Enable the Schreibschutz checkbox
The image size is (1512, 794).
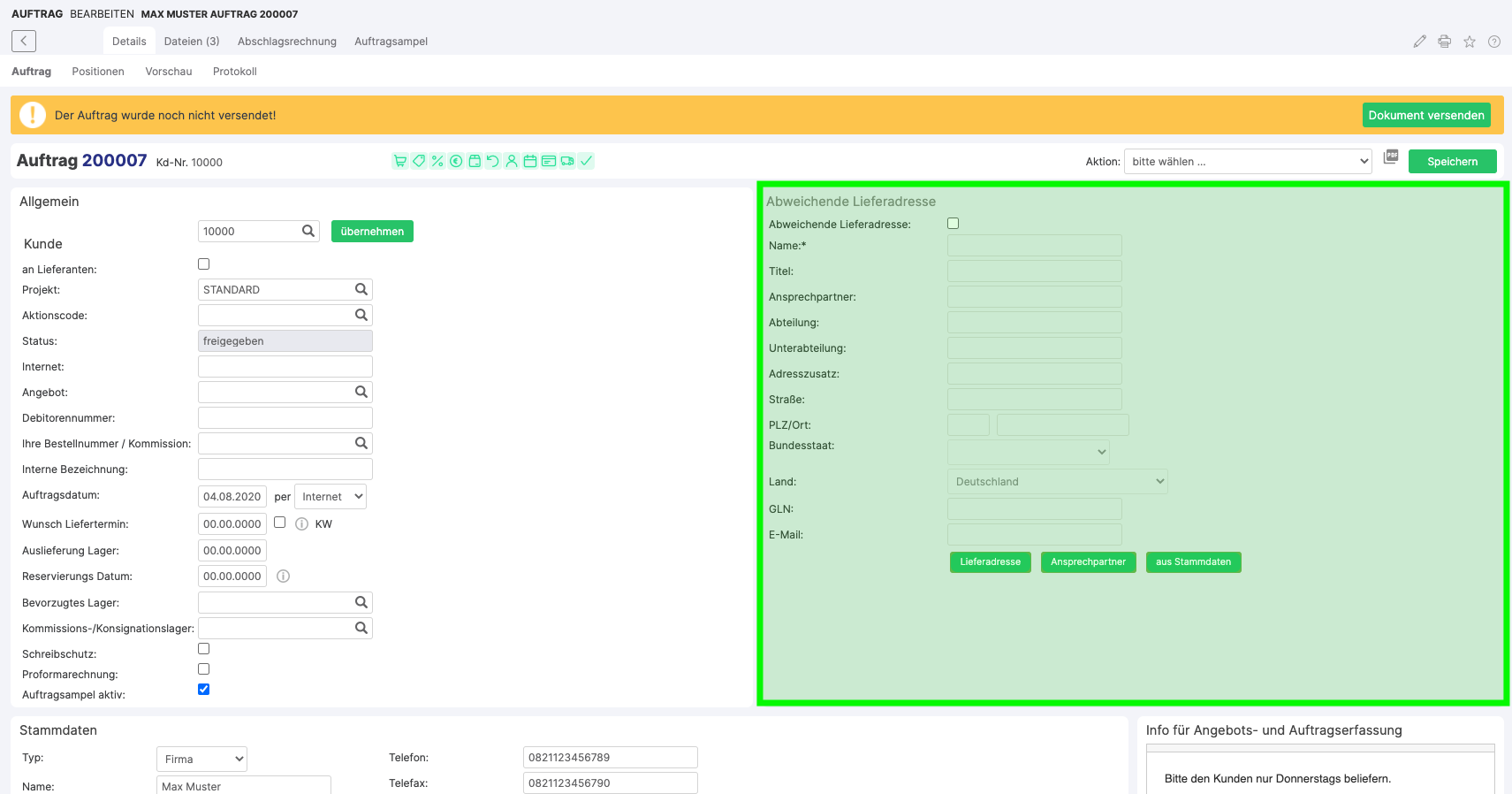point(204,649)
